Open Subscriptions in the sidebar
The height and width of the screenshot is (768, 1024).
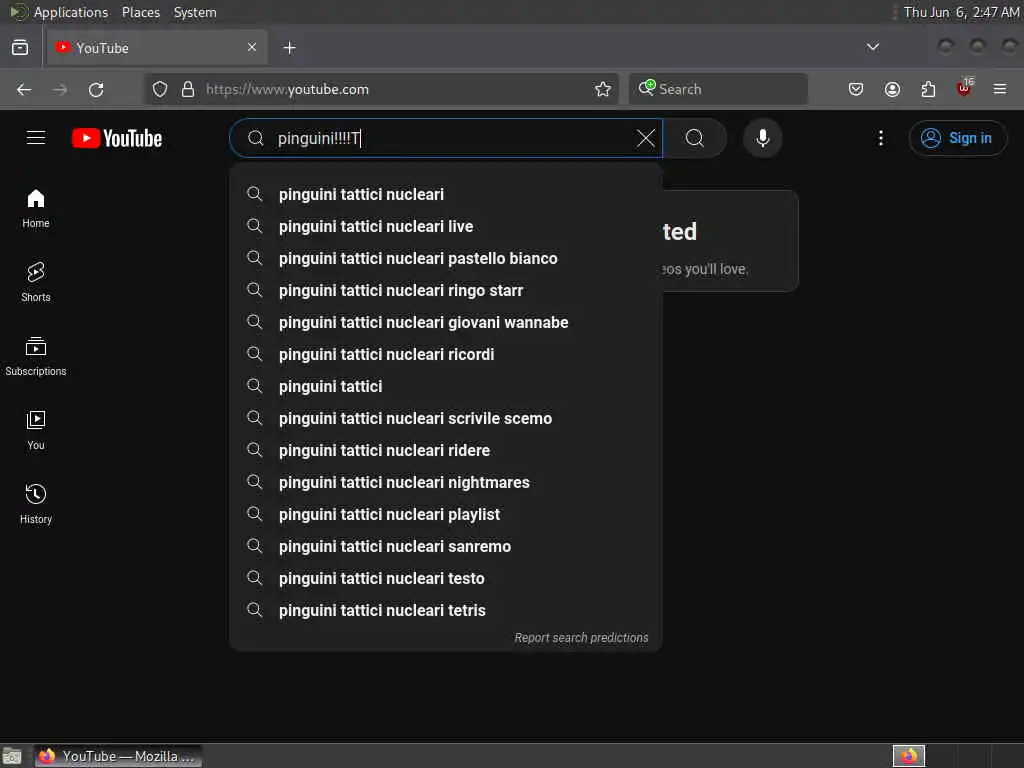[36, 356]
